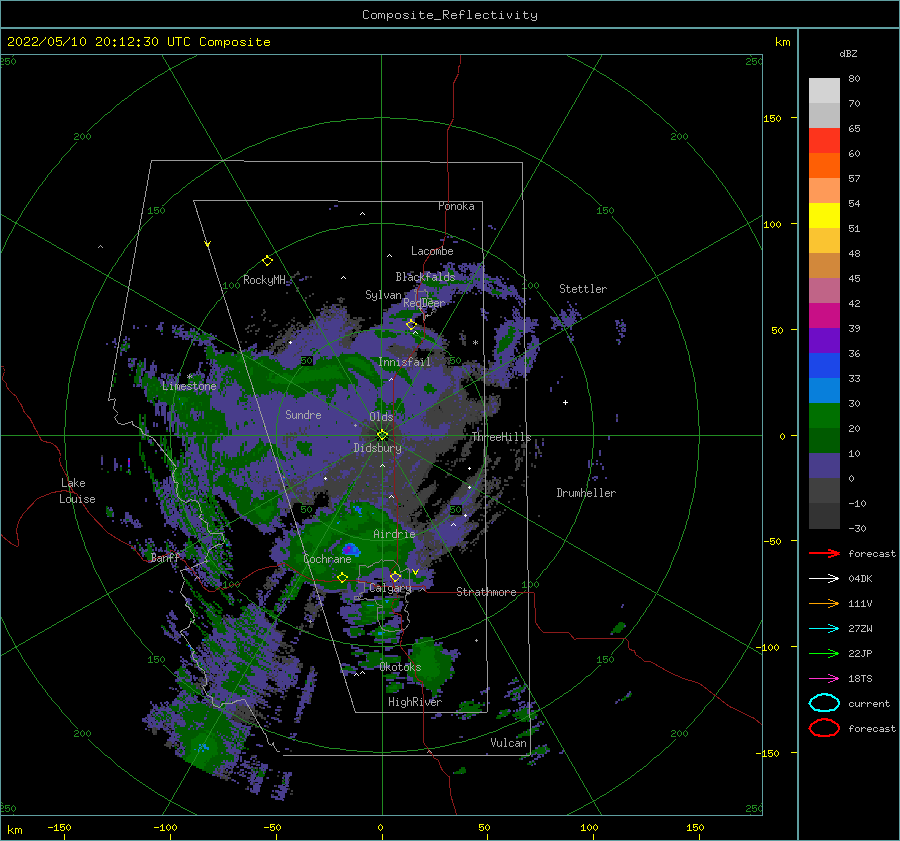Click the Strathmore city label
Viewport: 900px width, 841px height.
click(x=486, y=592)
